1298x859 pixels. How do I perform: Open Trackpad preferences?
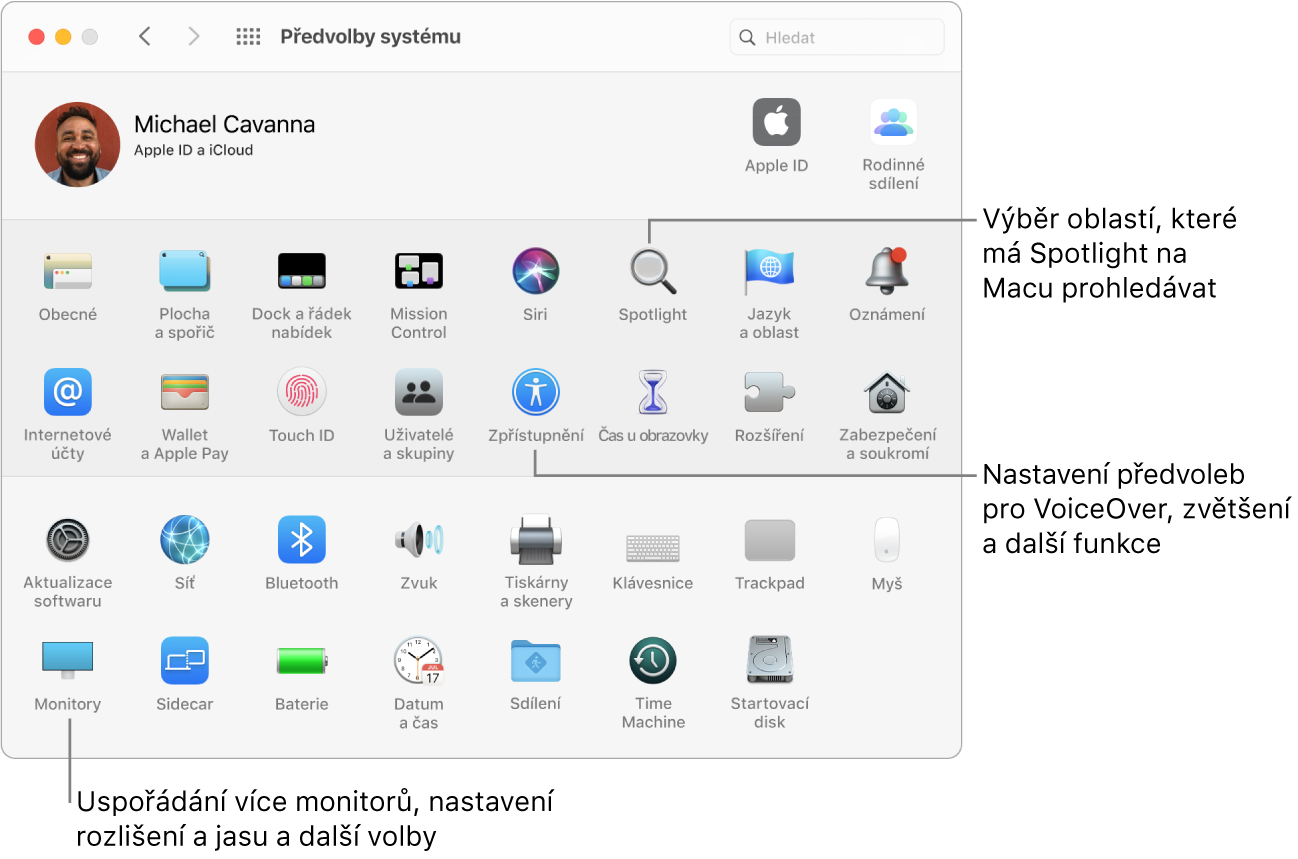point(769,540)
